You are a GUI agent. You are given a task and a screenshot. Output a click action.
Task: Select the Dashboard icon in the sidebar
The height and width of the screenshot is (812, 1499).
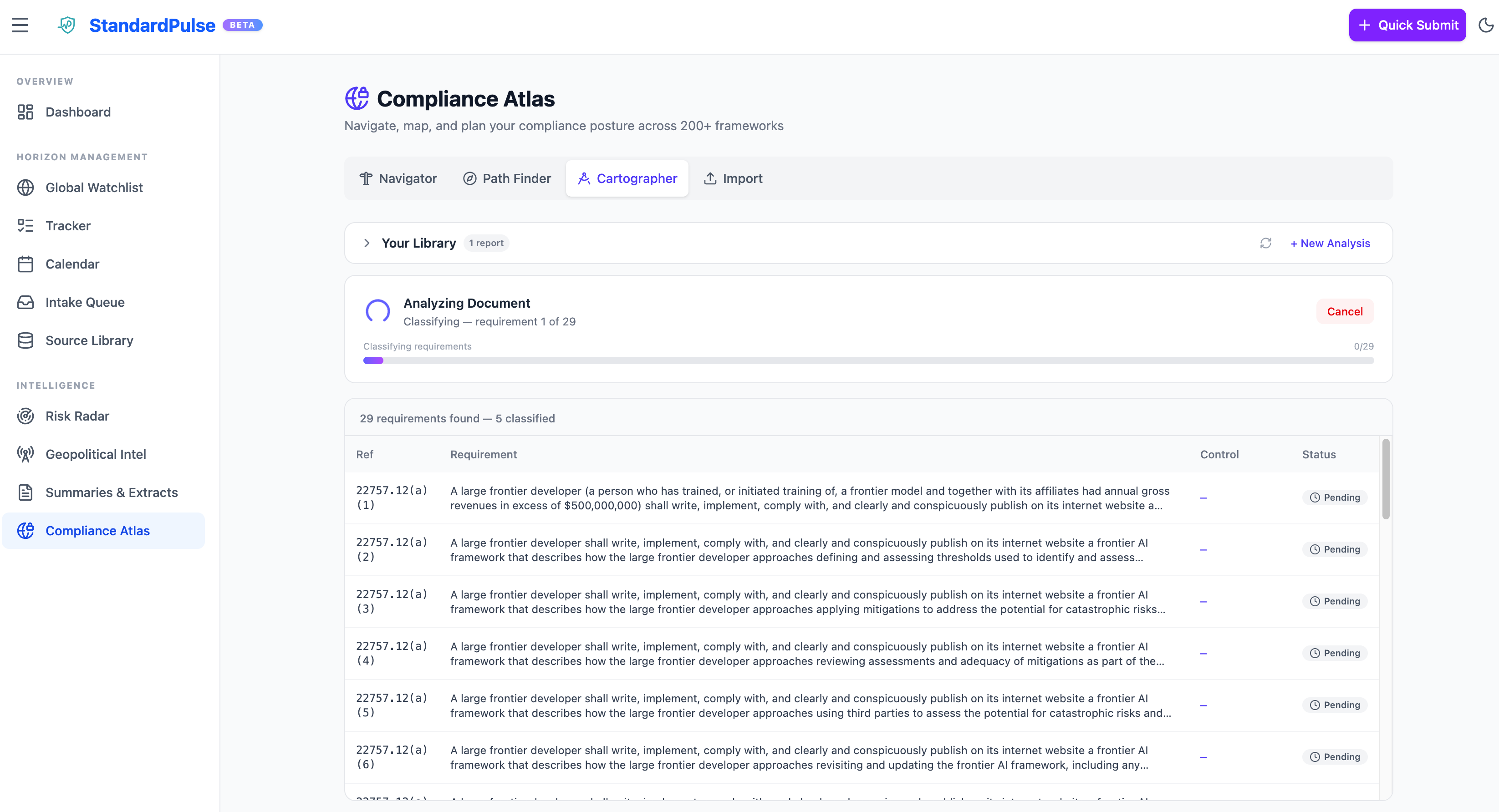(25, 112)
